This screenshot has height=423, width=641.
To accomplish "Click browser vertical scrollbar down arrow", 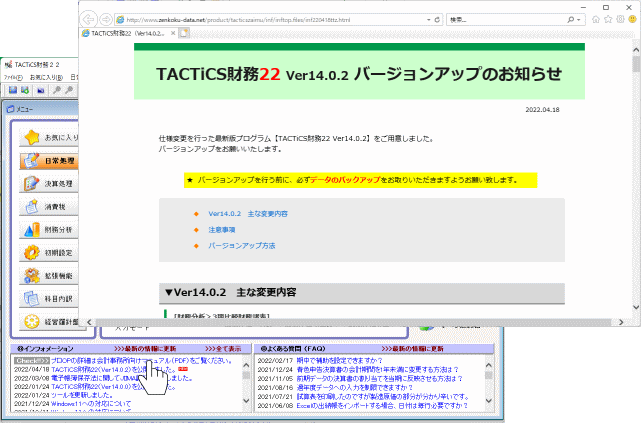I will 636,307.
